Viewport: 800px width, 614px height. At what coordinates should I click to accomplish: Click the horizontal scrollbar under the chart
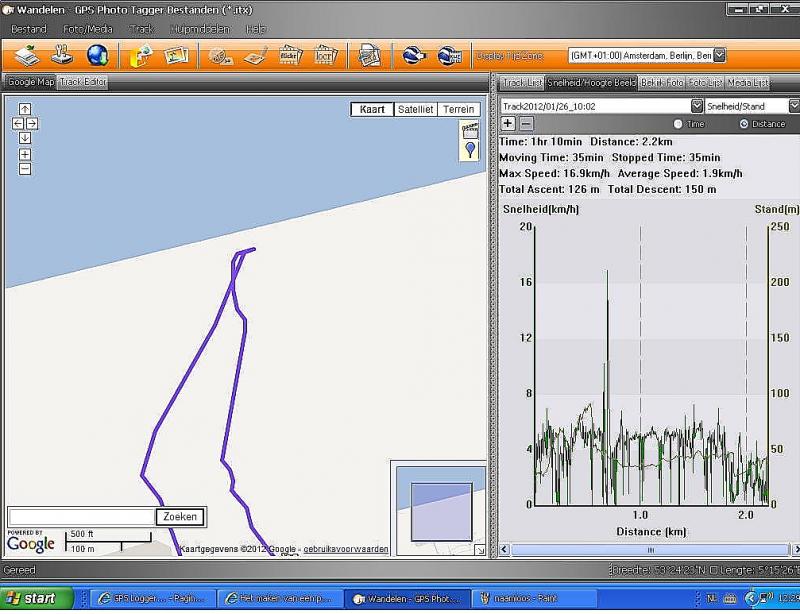650,550
